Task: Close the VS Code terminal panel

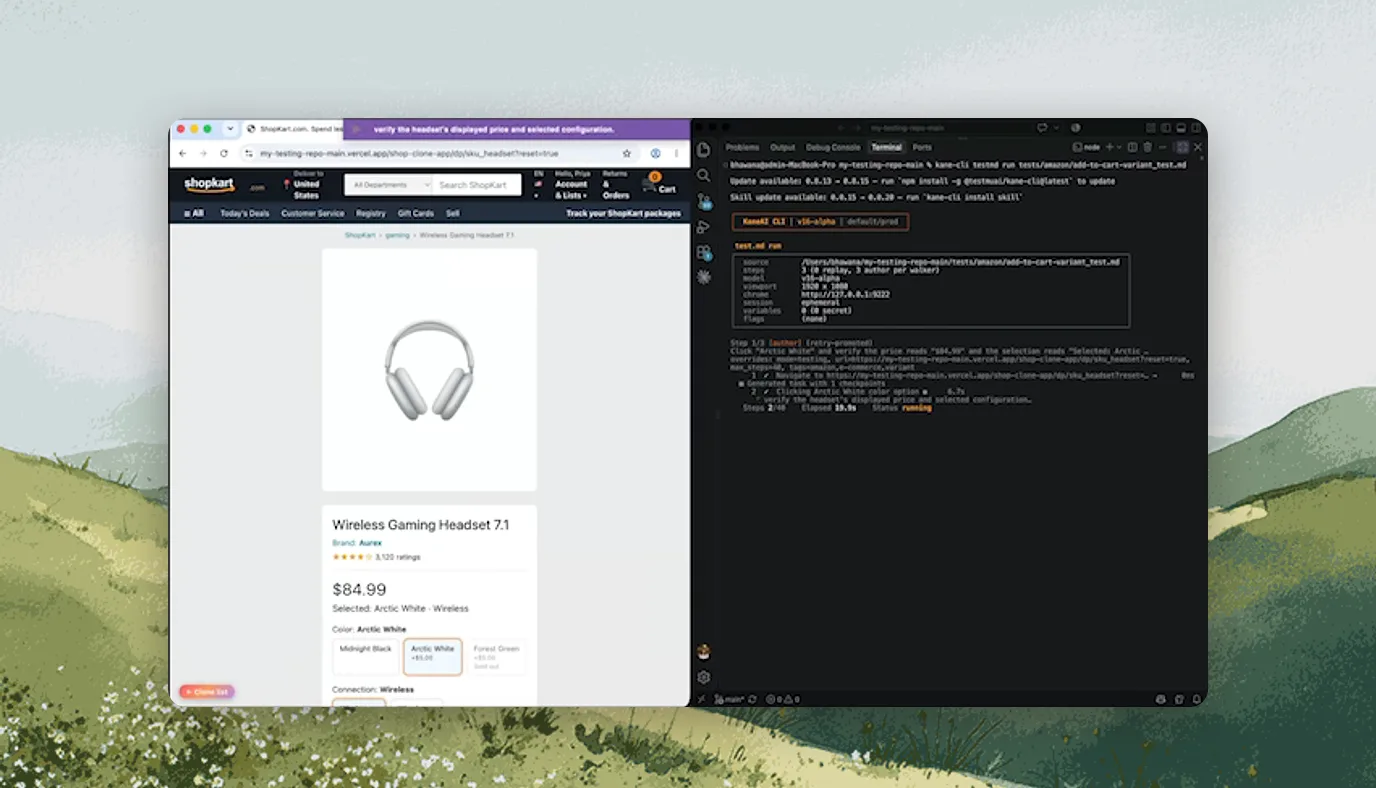Action: pos(1198,147)
